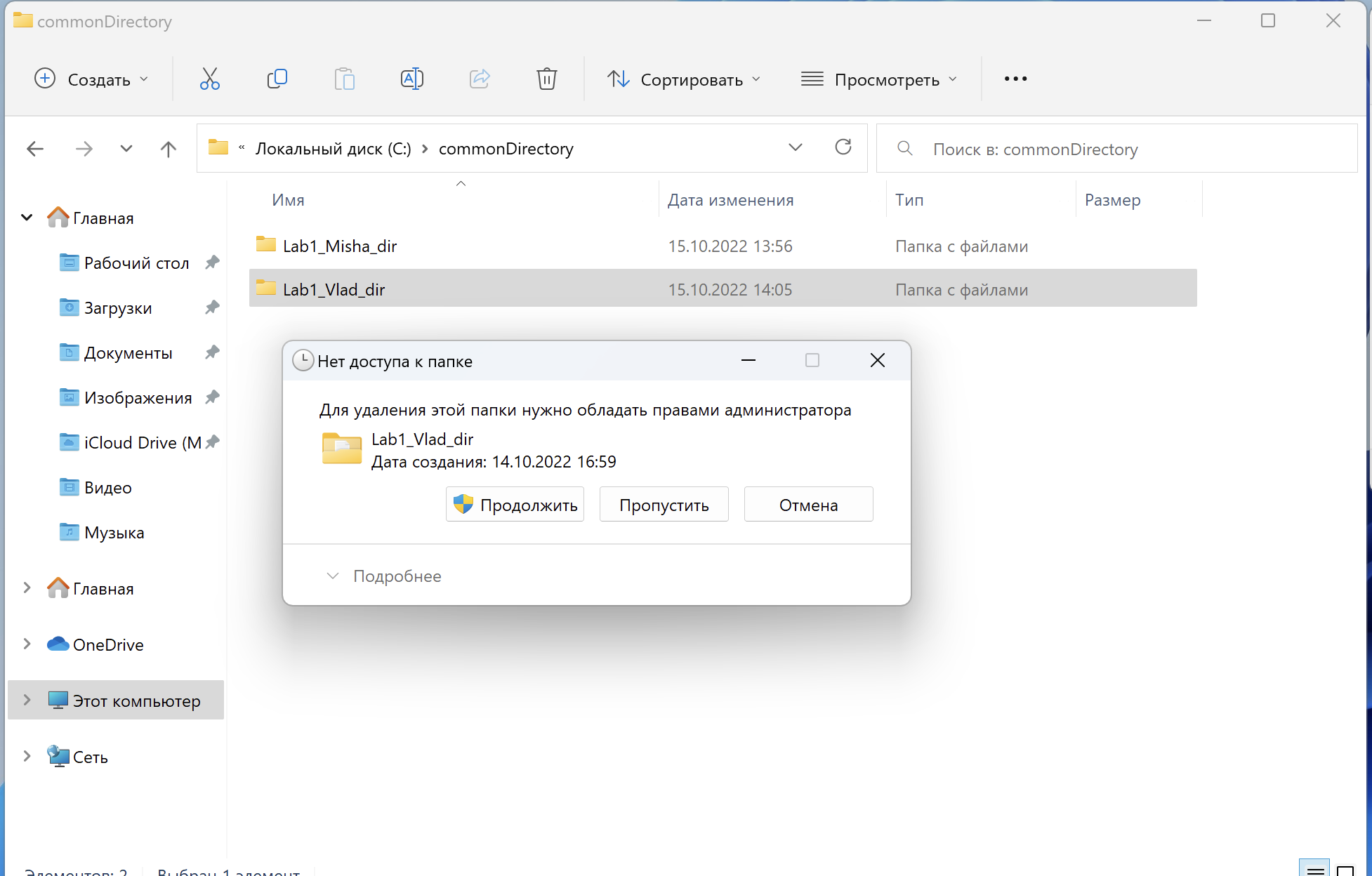Click the Copy icon in toolbar
The height and width of the screenshot is (876, 1372).
click(x=277, y=79)
